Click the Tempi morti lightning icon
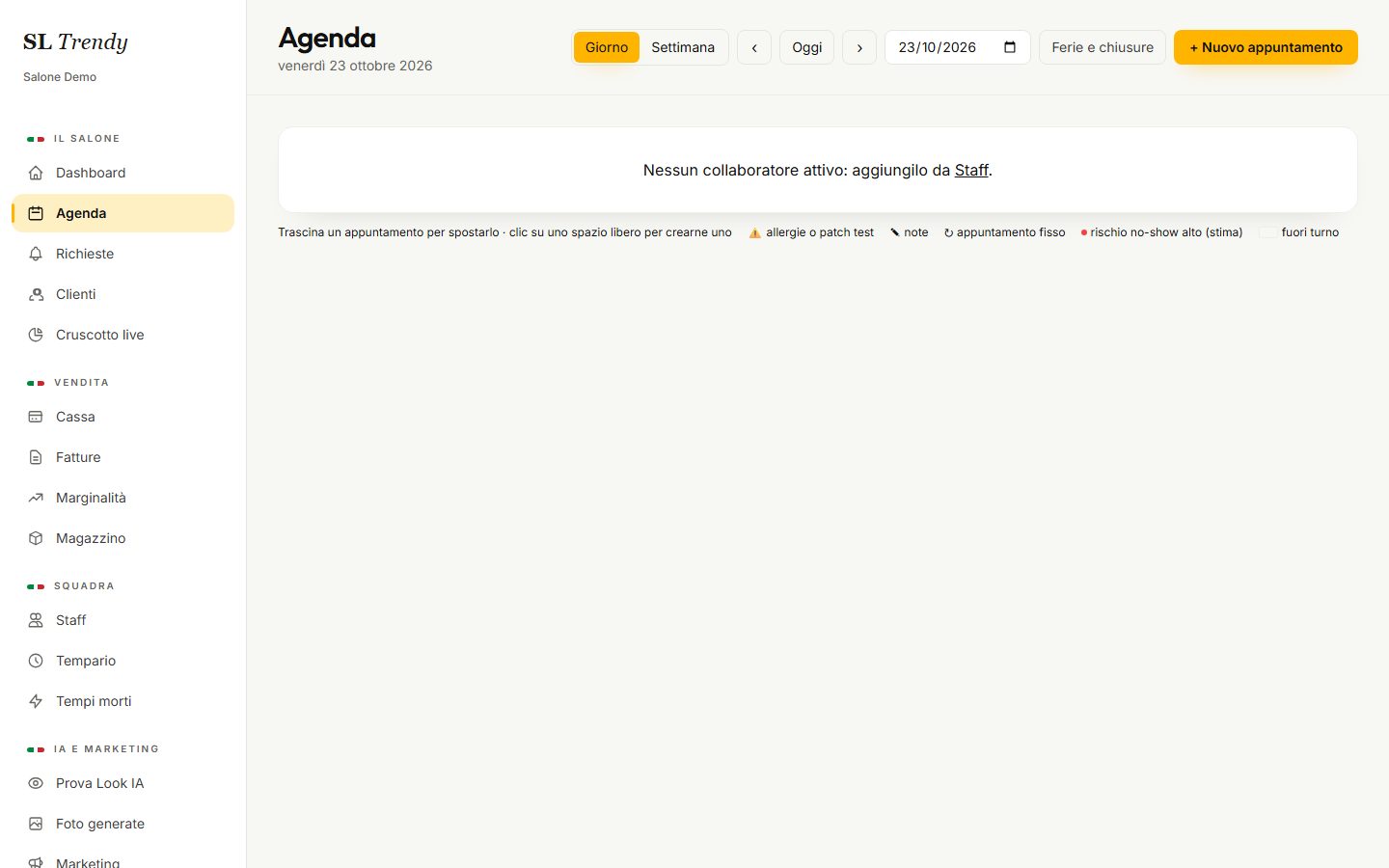 (x=36, y=701)
